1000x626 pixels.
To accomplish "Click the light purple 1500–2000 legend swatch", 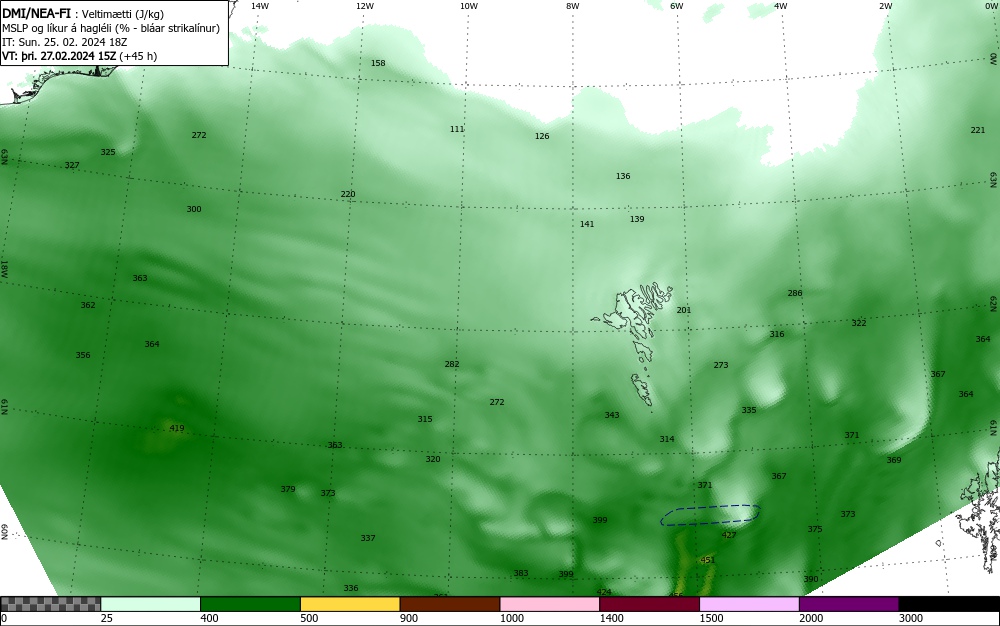I will [x=749, y=604].
